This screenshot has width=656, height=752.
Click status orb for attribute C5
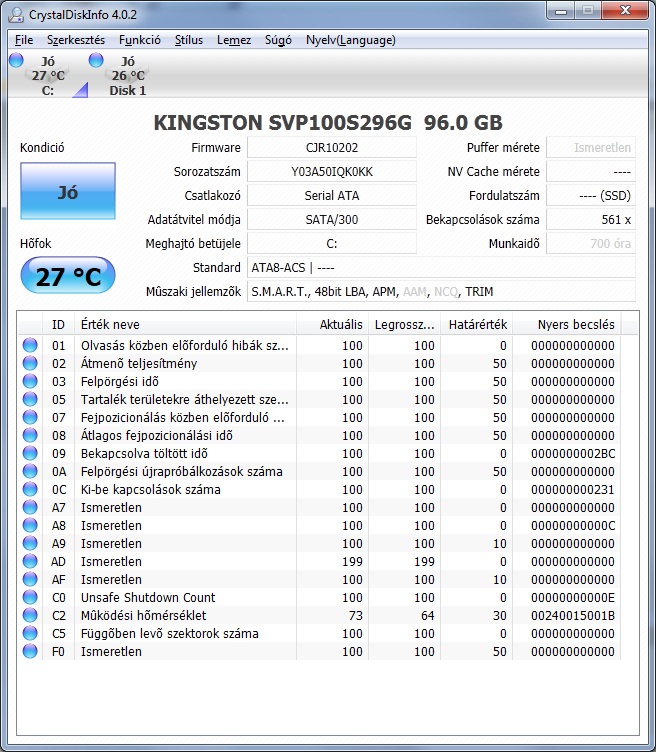(30, 633)
